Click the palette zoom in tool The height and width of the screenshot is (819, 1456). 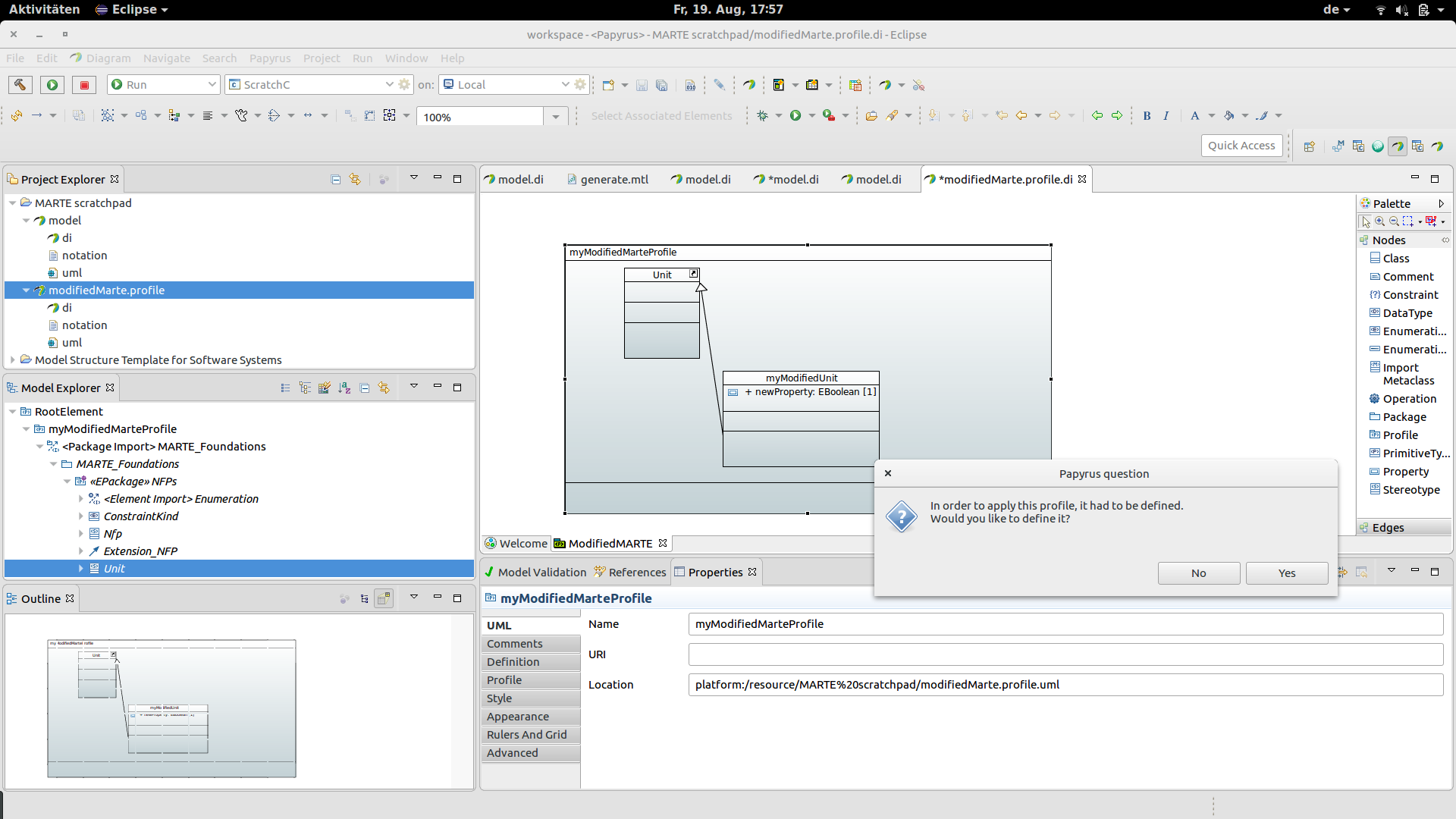coord(1380,221)
